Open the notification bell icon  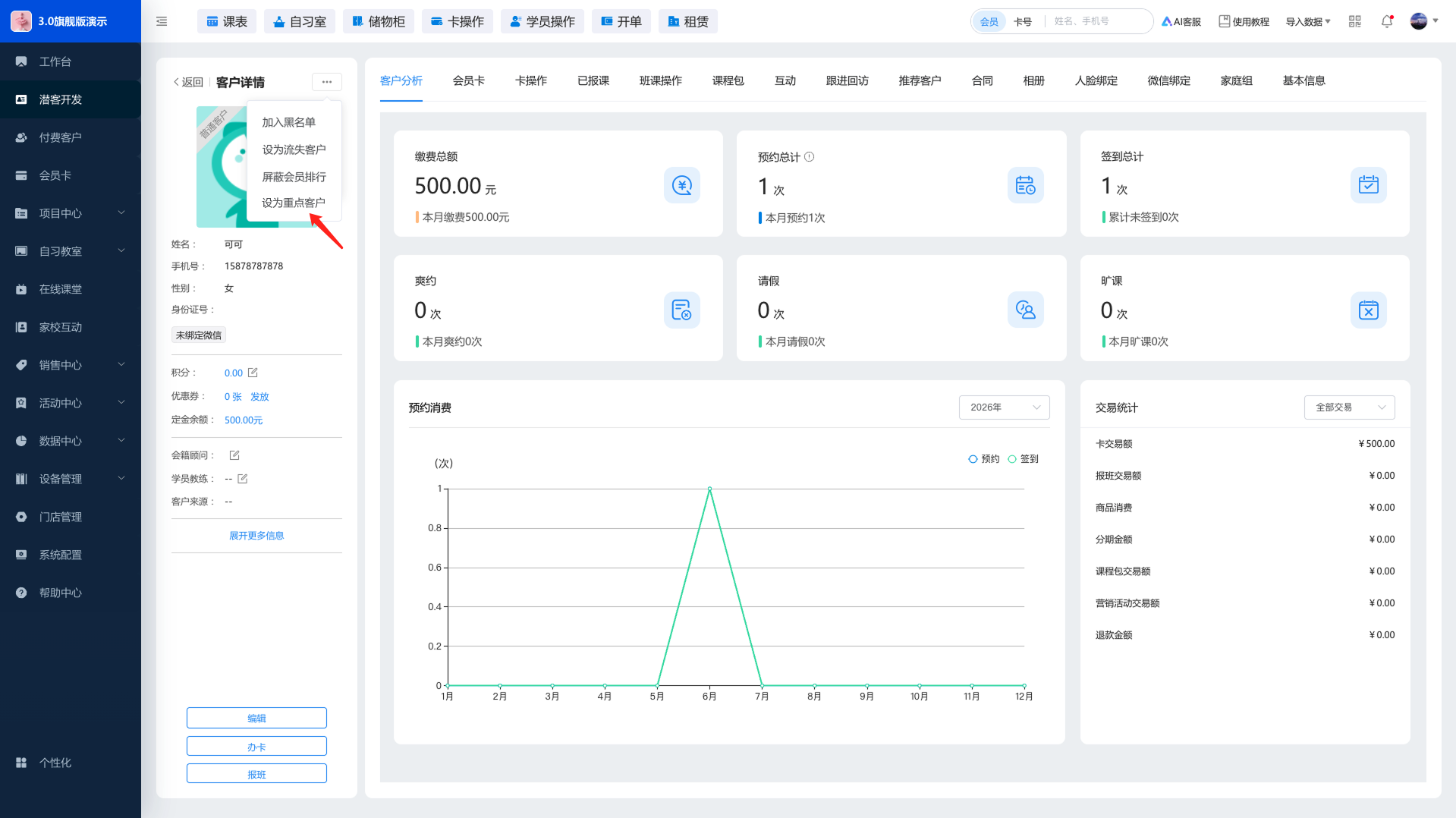[1387, 21]
